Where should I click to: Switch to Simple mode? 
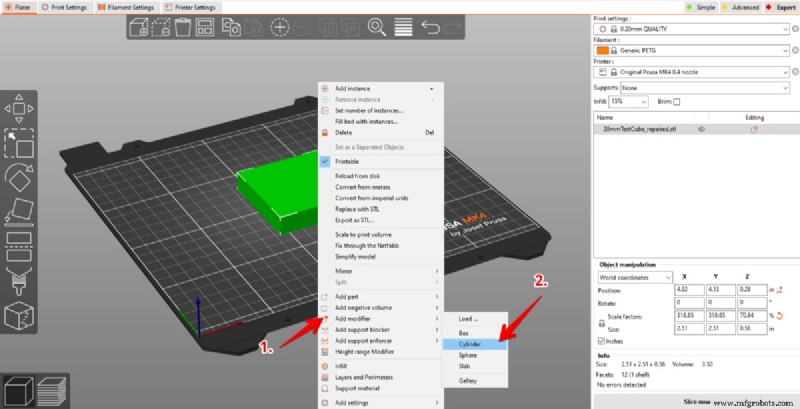[701, 7]
